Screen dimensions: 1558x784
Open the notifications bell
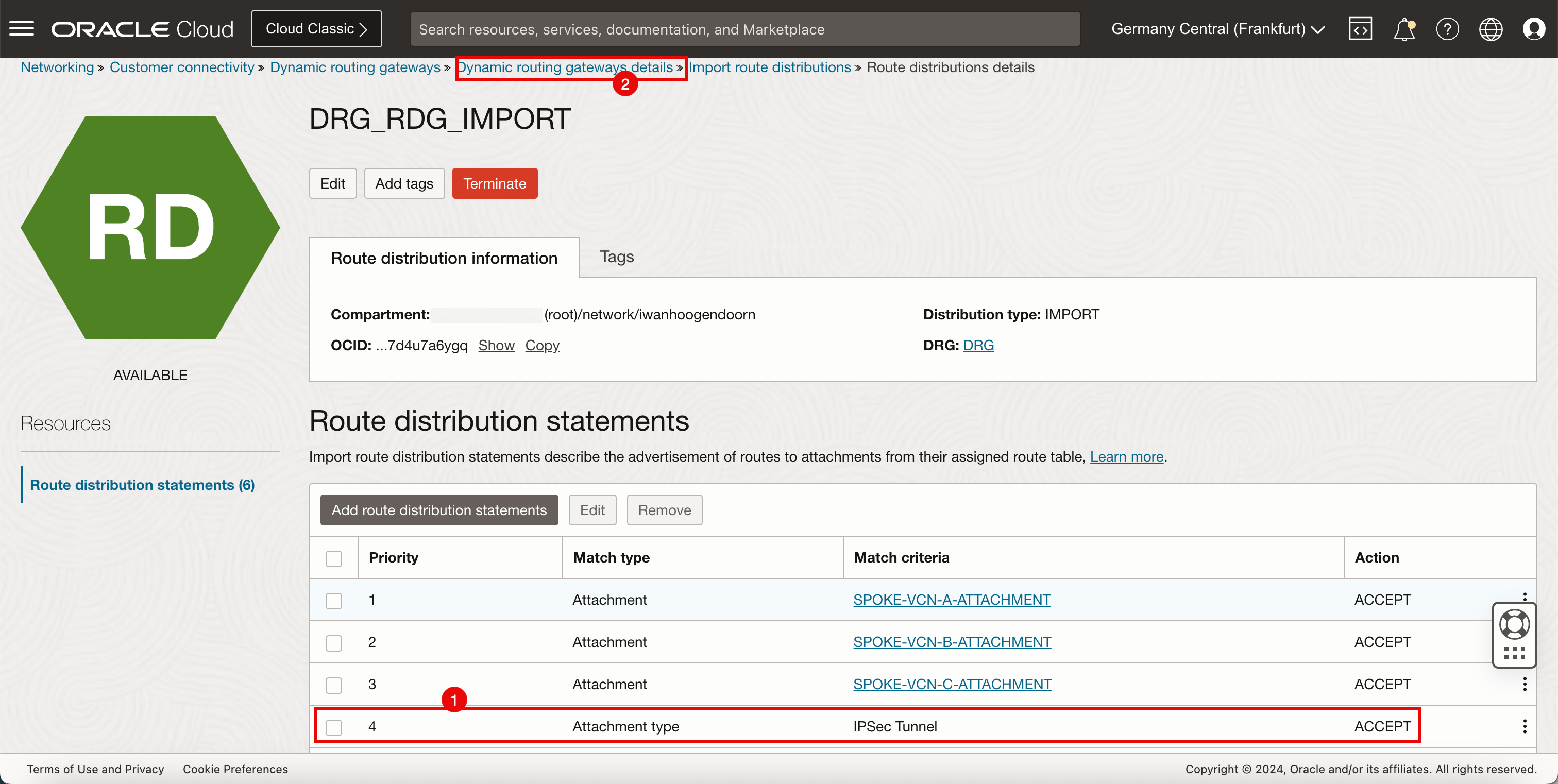pyautogui.click(x=1404, y=28)
